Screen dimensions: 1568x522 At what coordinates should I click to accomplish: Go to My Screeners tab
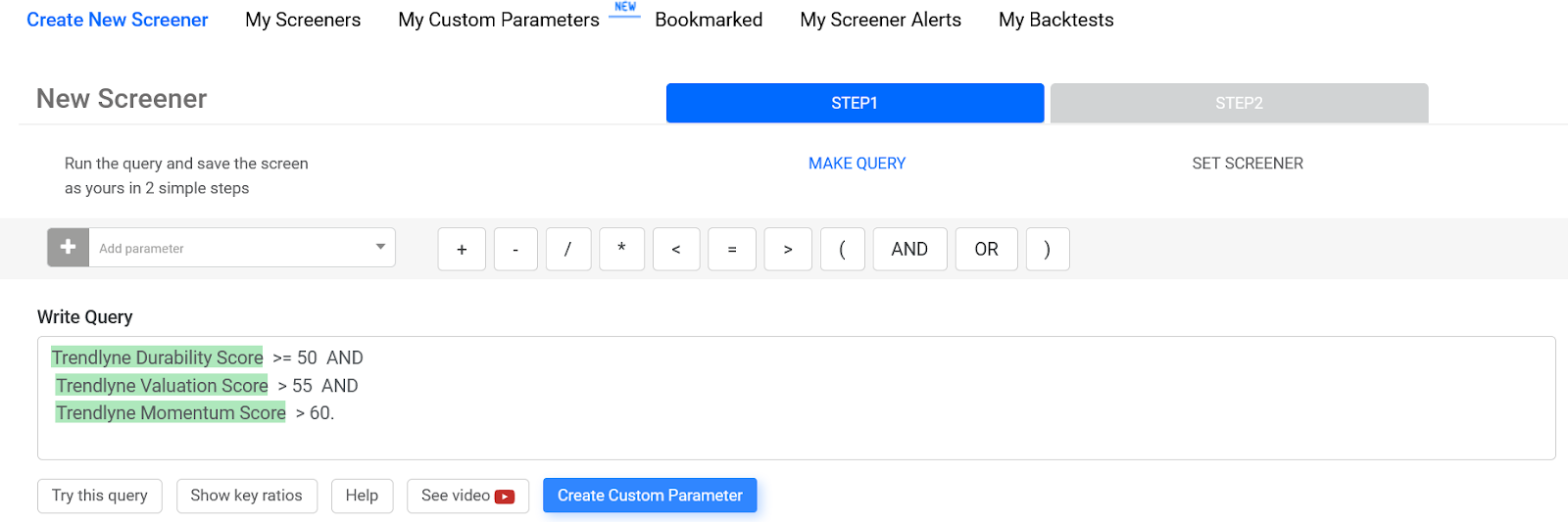tap(303, 20)
